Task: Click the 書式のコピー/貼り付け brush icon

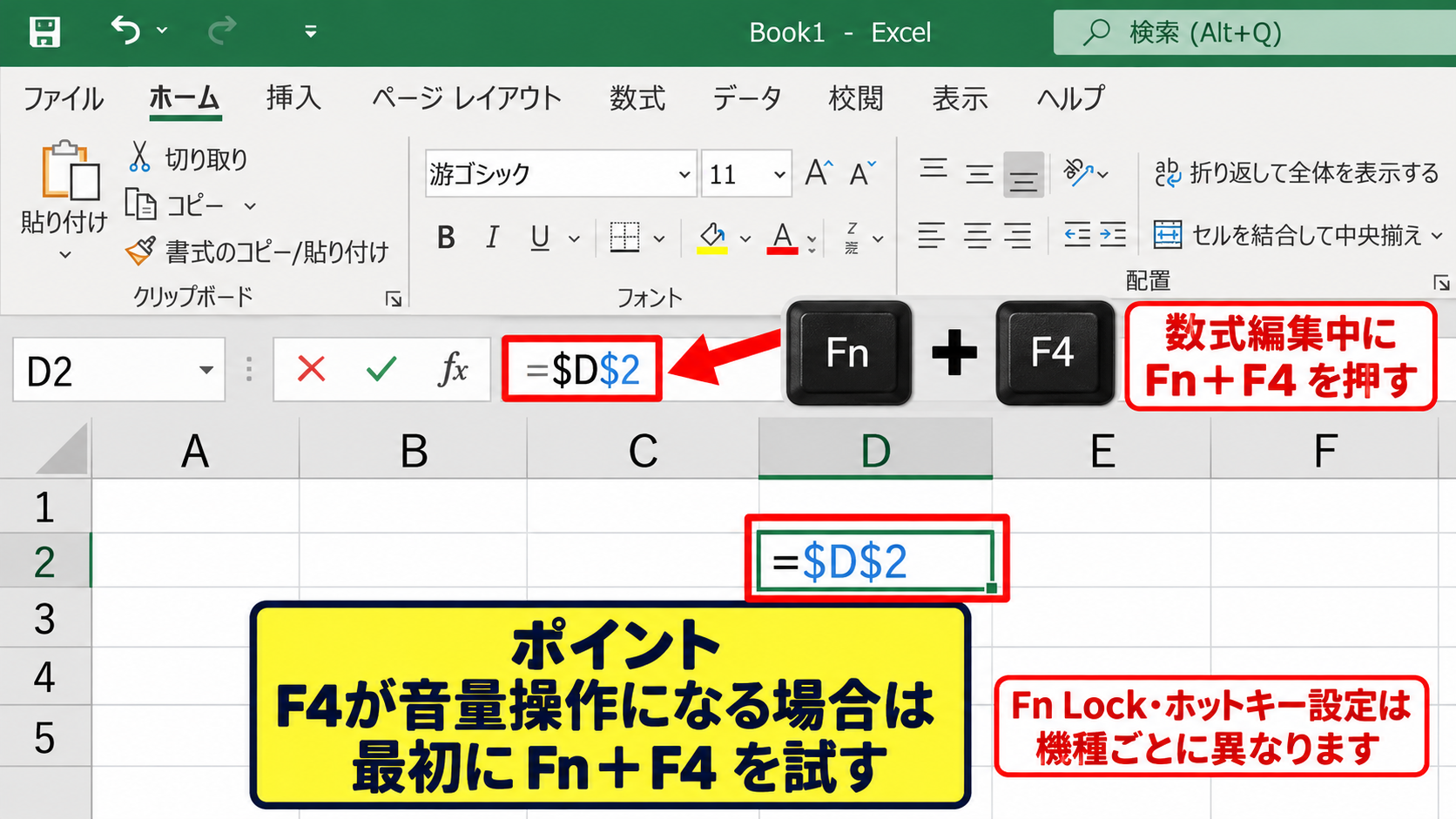Action: pyautogui.click(x=140, y=252)
